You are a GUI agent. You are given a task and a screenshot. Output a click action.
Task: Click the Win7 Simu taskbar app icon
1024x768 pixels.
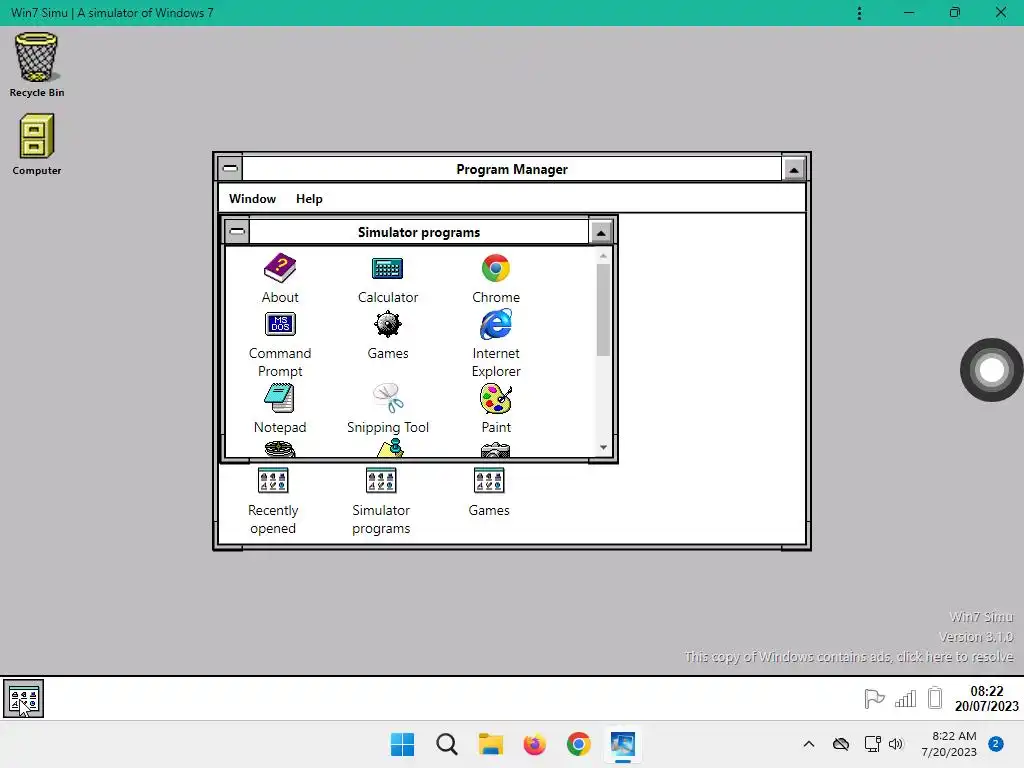(623, 744)
